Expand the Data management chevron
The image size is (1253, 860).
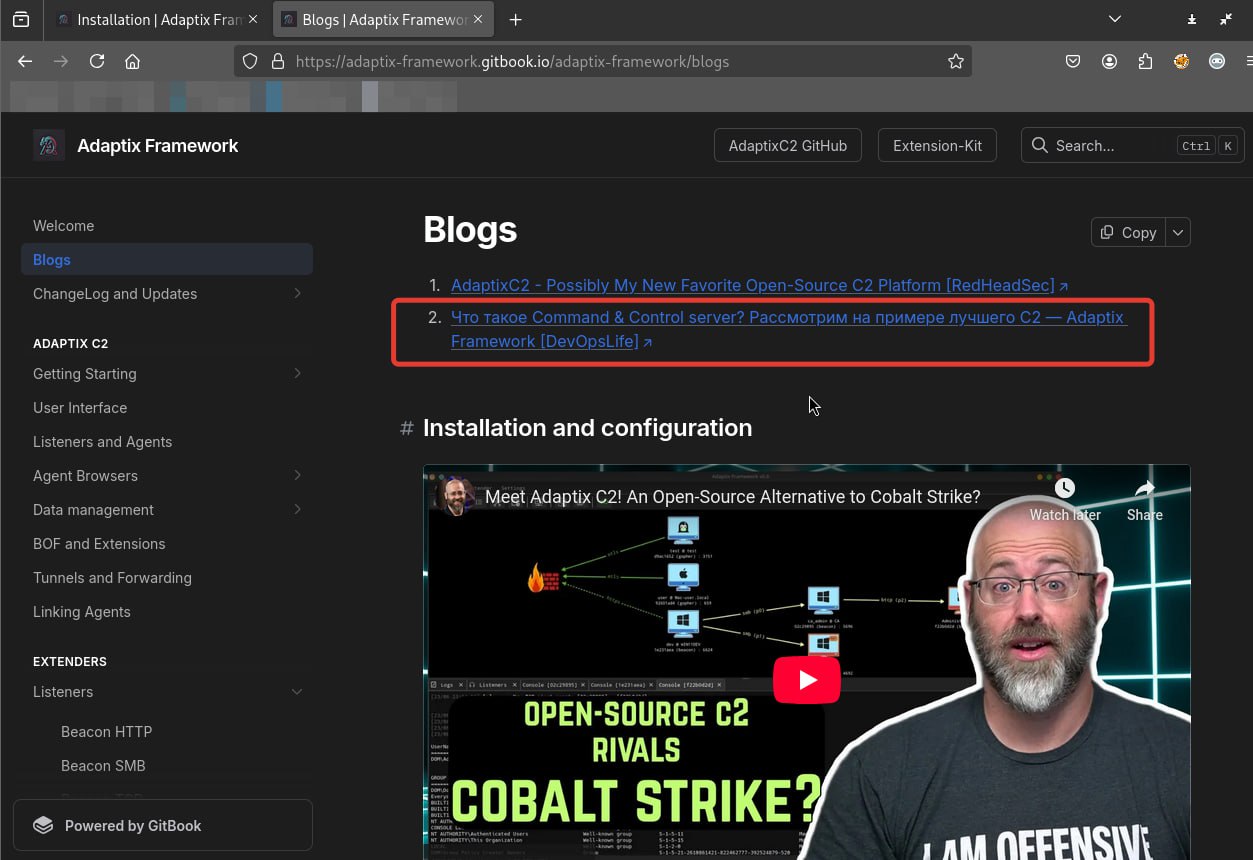[x=298, y=510]
